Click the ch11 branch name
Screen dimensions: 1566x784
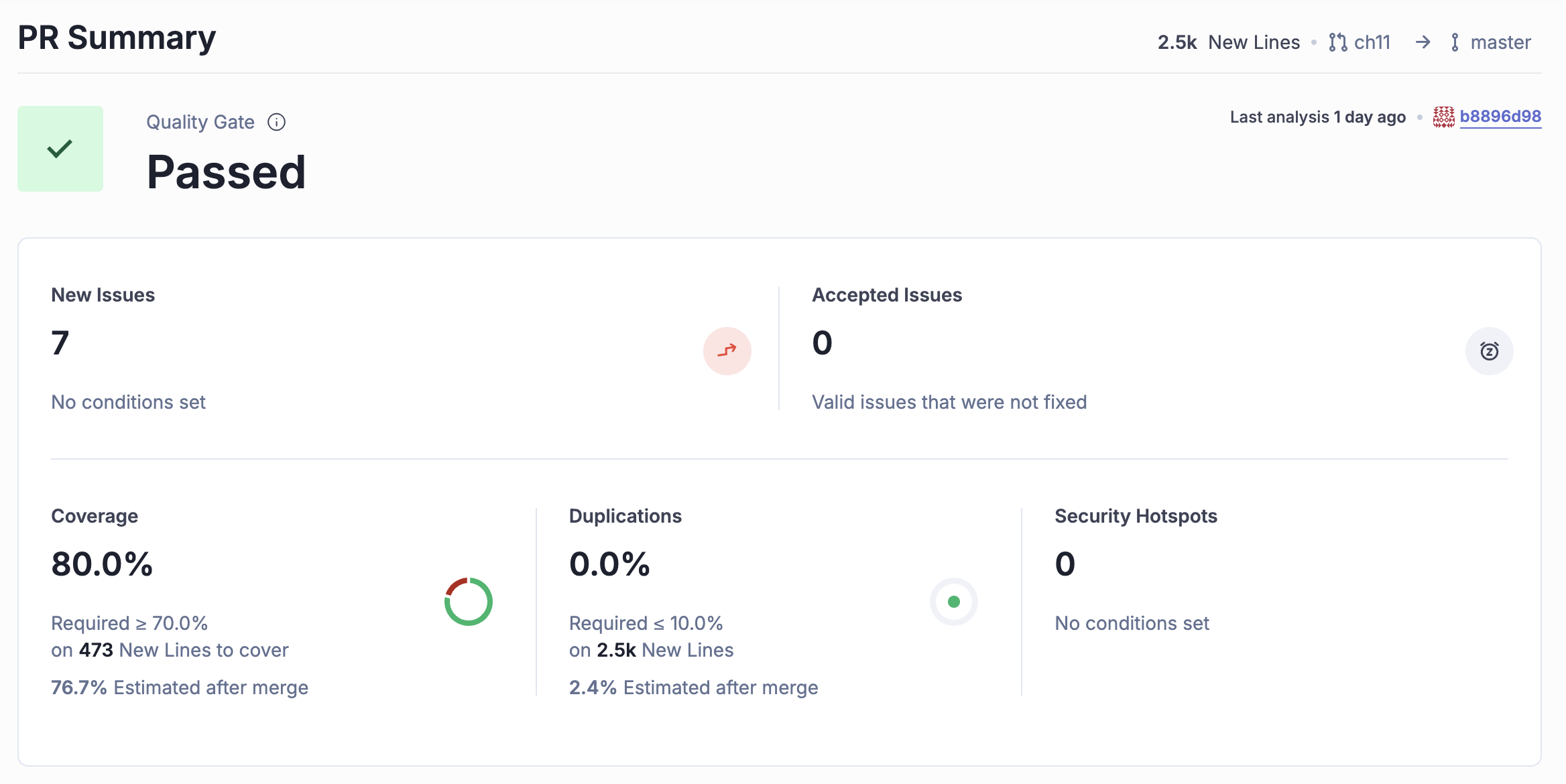(1372, 42)
